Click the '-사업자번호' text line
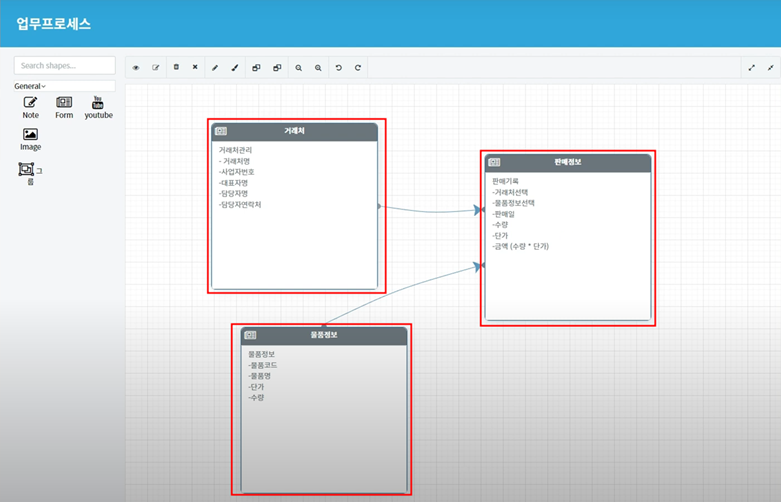Image resolution: width=781 pixels, height=502 pixels. [237, 172]
